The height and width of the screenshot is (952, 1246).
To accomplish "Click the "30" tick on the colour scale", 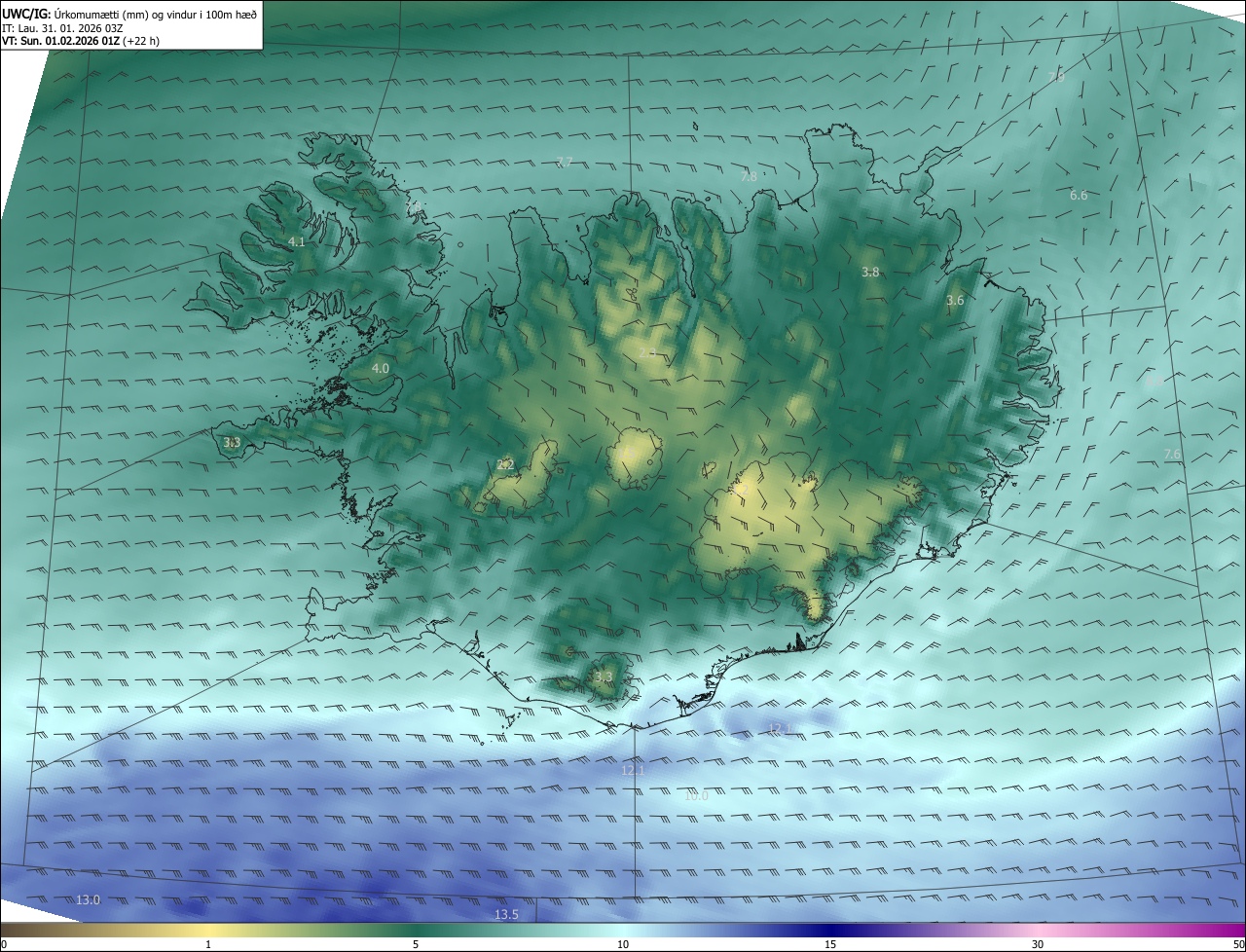I will (x=1038, y=944).
